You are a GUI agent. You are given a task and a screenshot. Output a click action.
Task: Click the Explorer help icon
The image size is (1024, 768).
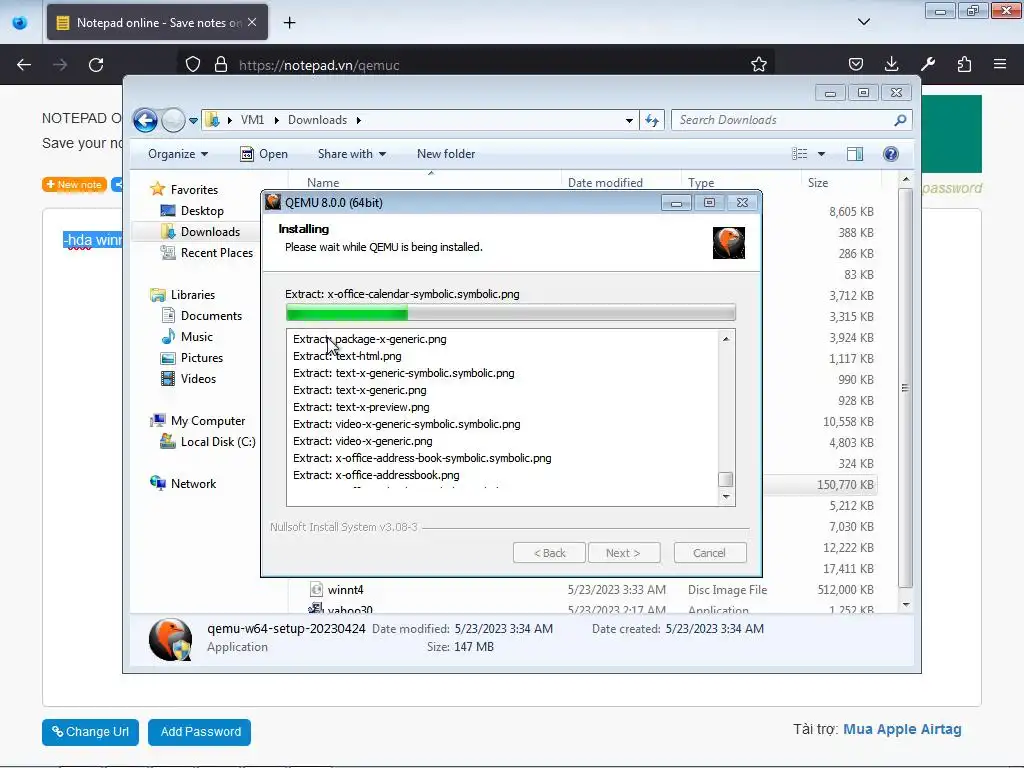tap(891, 154)
